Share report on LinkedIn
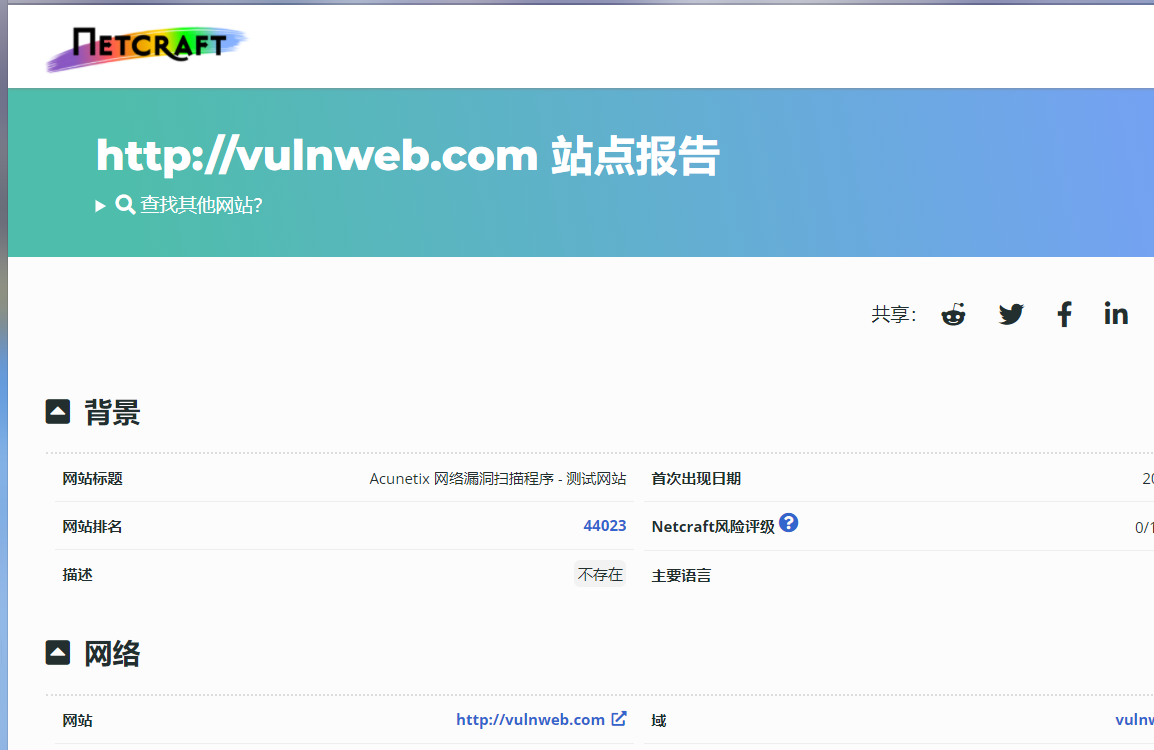 tap(1116, 314)
